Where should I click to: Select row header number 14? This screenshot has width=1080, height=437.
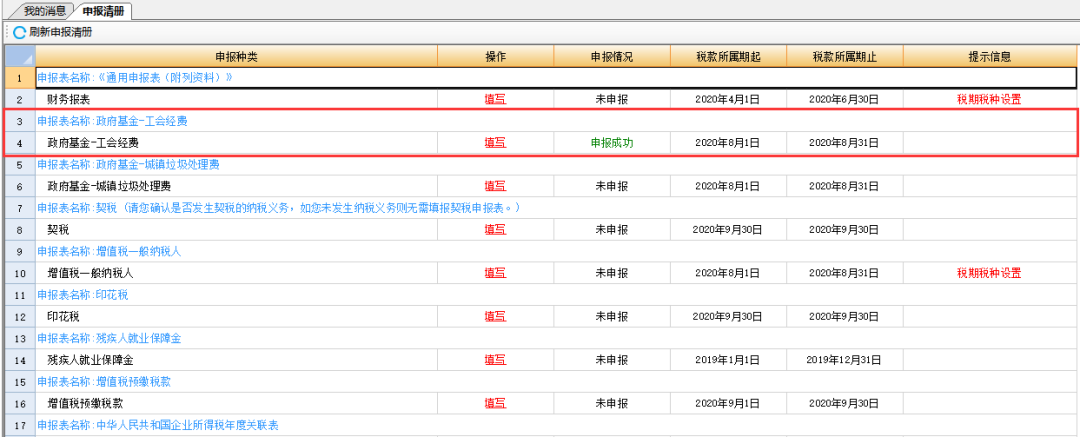pyautogui.click(x=20, y=360)
